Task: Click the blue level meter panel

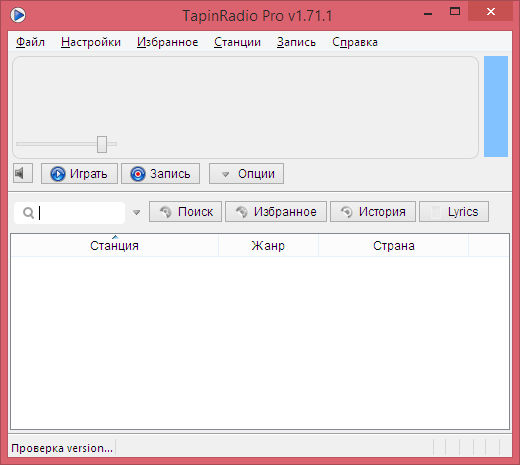Action: [x=496, y=106]
